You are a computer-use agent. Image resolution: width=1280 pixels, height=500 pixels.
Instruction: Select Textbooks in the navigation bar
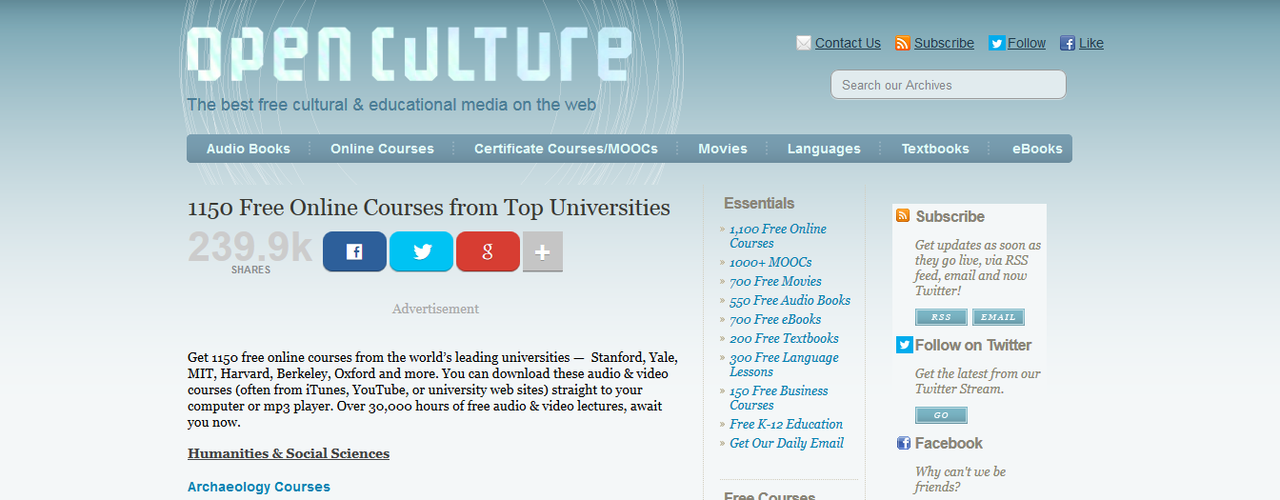point(935,149)
